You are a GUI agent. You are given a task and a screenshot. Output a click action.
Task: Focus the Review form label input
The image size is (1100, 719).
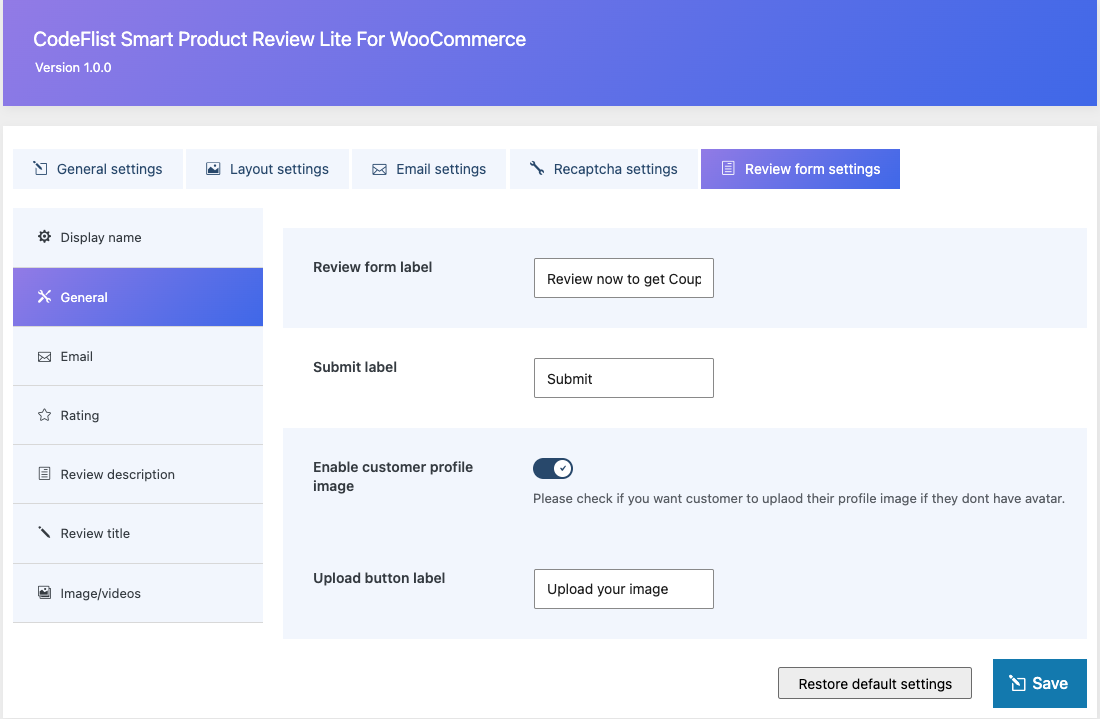coord(624,278)
